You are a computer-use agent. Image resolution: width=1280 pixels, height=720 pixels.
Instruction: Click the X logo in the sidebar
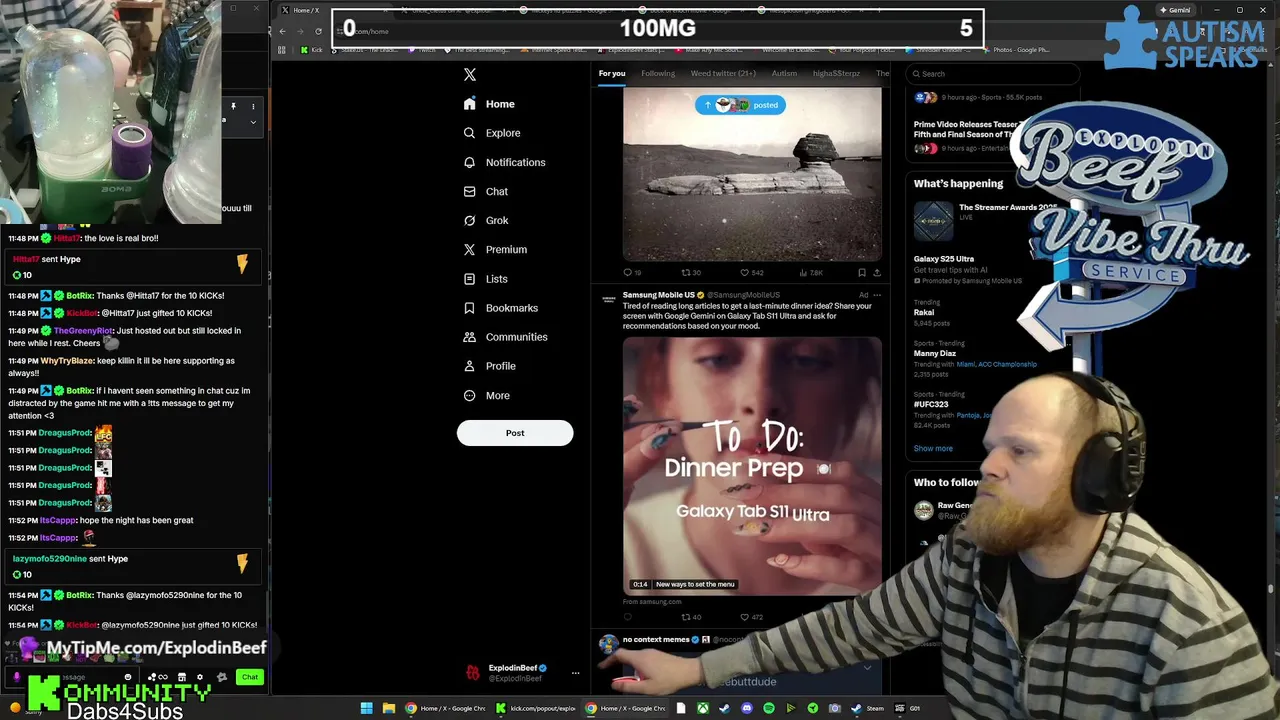click(470, 74)
